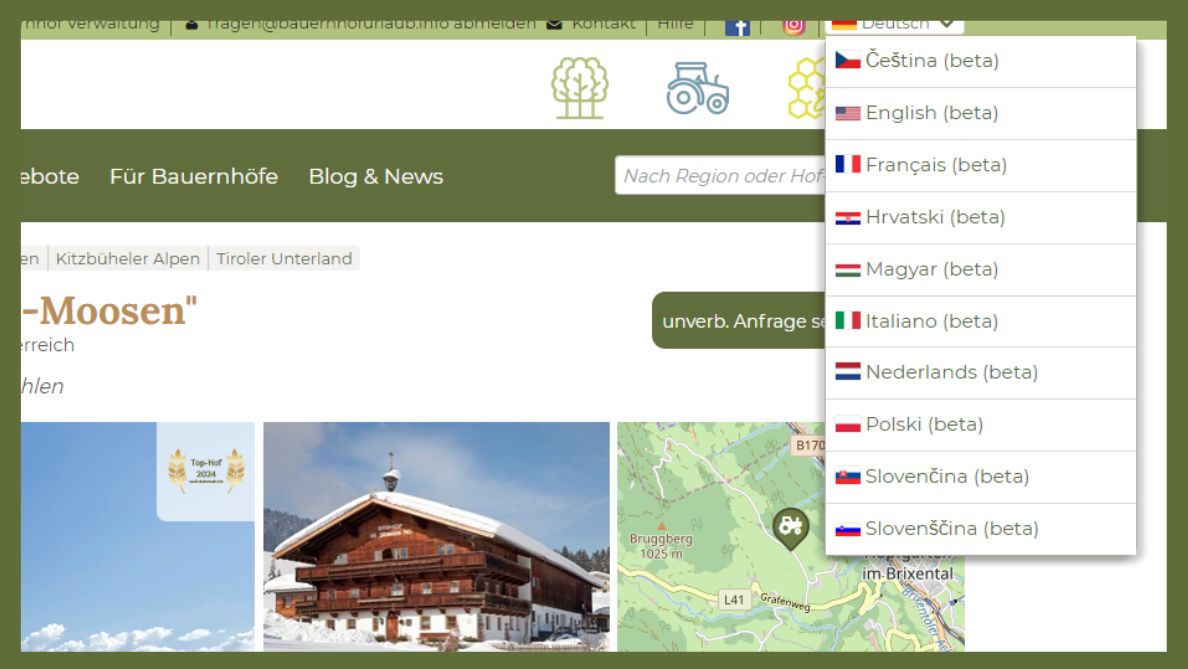
Task: Click the yellow honeycomb icon
Action: 806,88
